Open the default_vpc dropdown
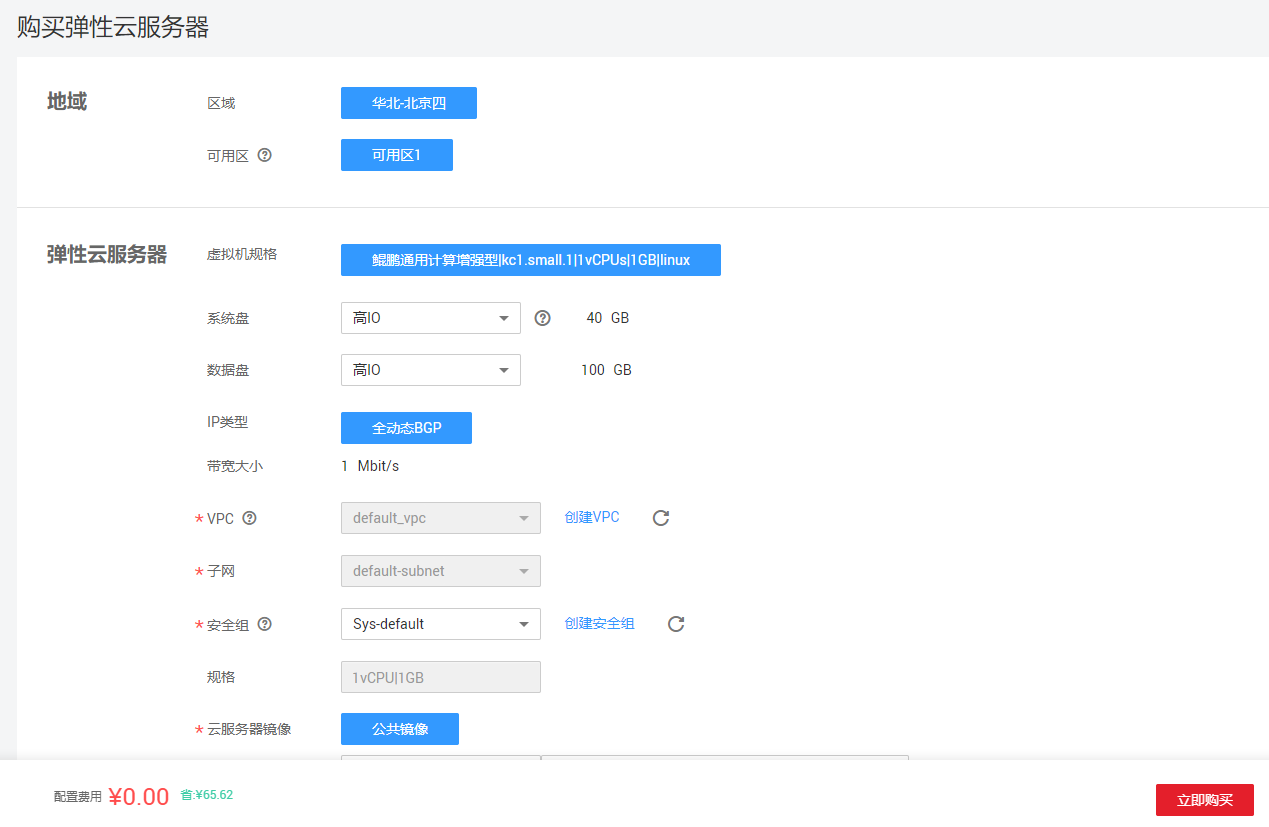Screen dimensions: 1269x827 pos(441,518)
